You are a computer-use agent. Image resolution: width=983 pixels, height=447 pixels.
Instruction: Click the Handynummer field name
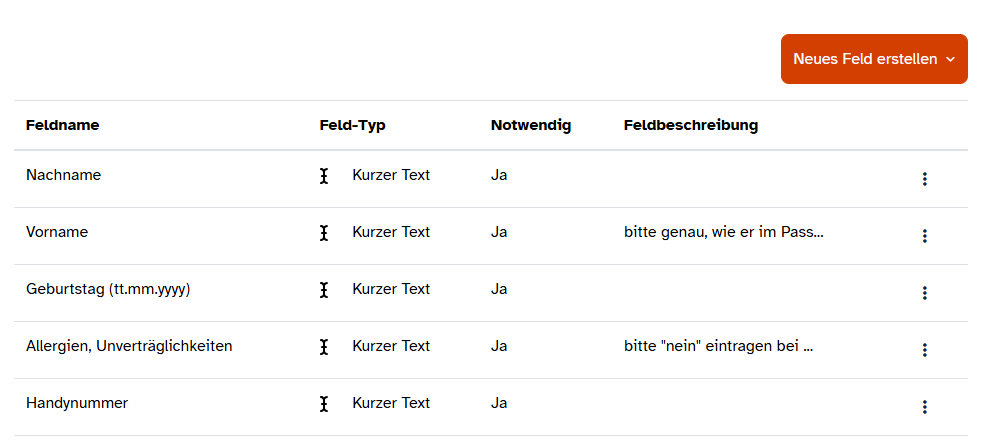tap(77, 403)
